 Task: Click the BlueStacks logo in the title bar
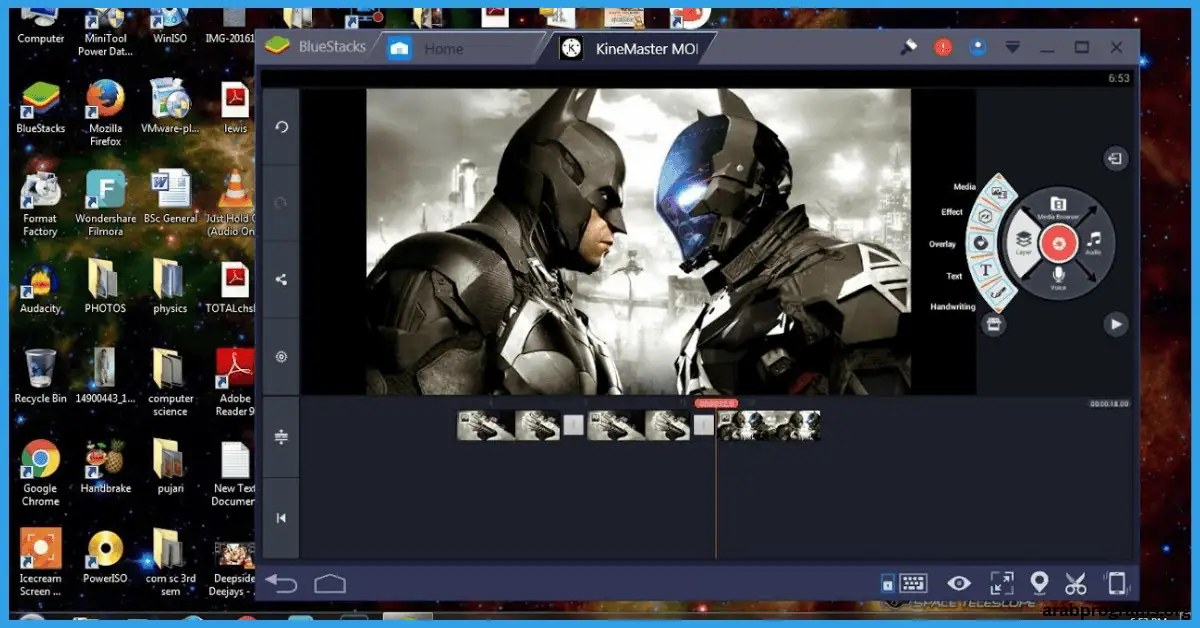277,46
